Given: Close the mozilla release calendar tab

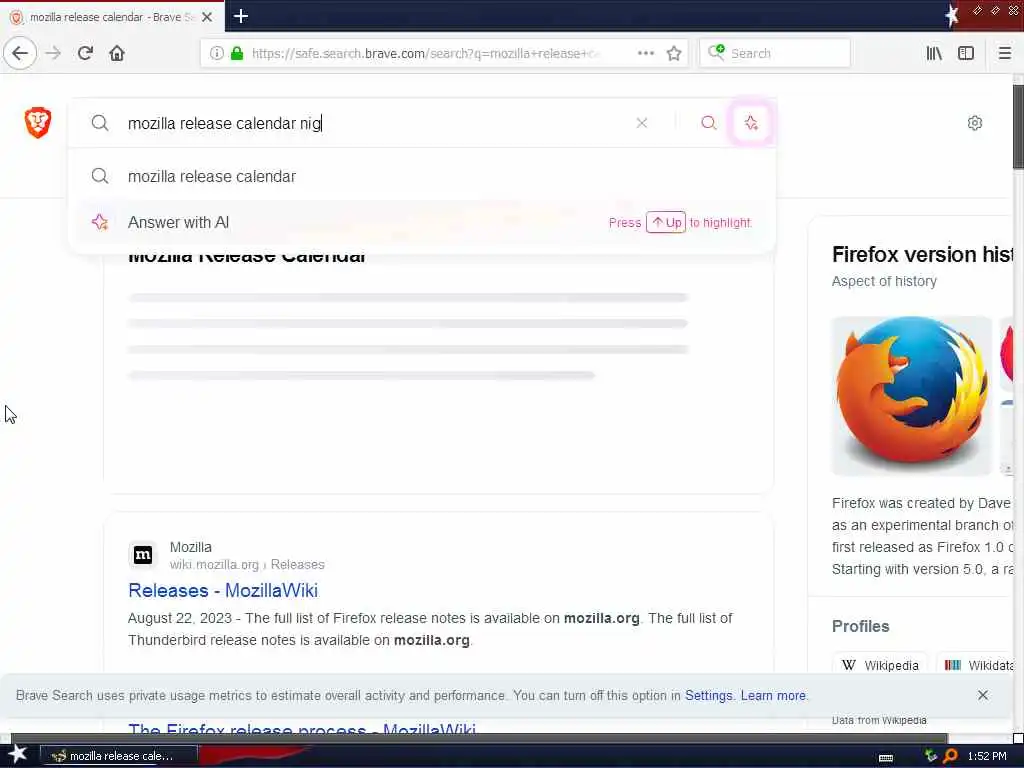Looking at the screenshot, I should point(207,17).
